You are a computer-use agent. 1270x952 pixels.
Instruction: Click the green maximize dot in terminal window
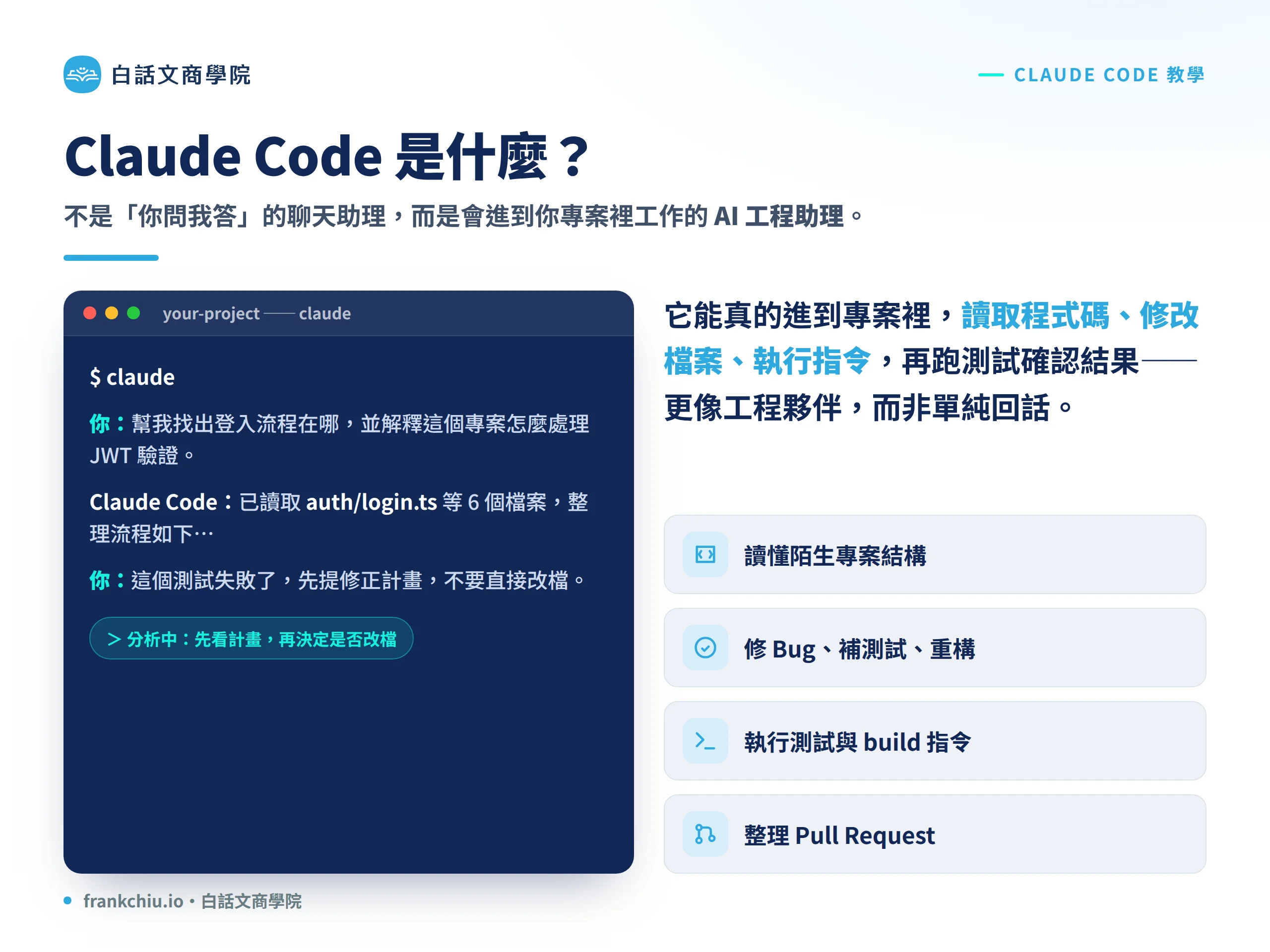133,313
